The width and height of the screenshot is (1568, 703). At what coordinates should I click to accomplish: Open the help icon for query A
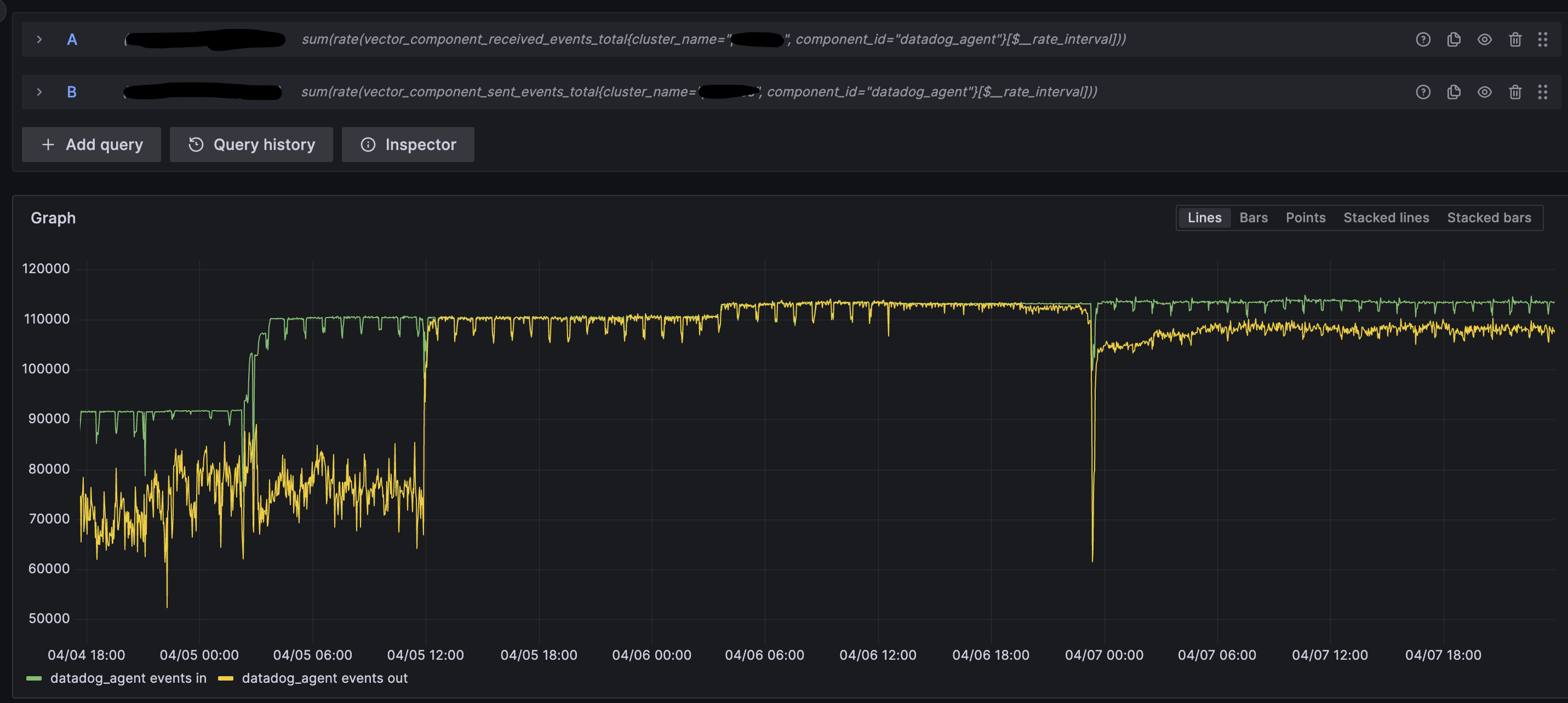pos(1423,39)
